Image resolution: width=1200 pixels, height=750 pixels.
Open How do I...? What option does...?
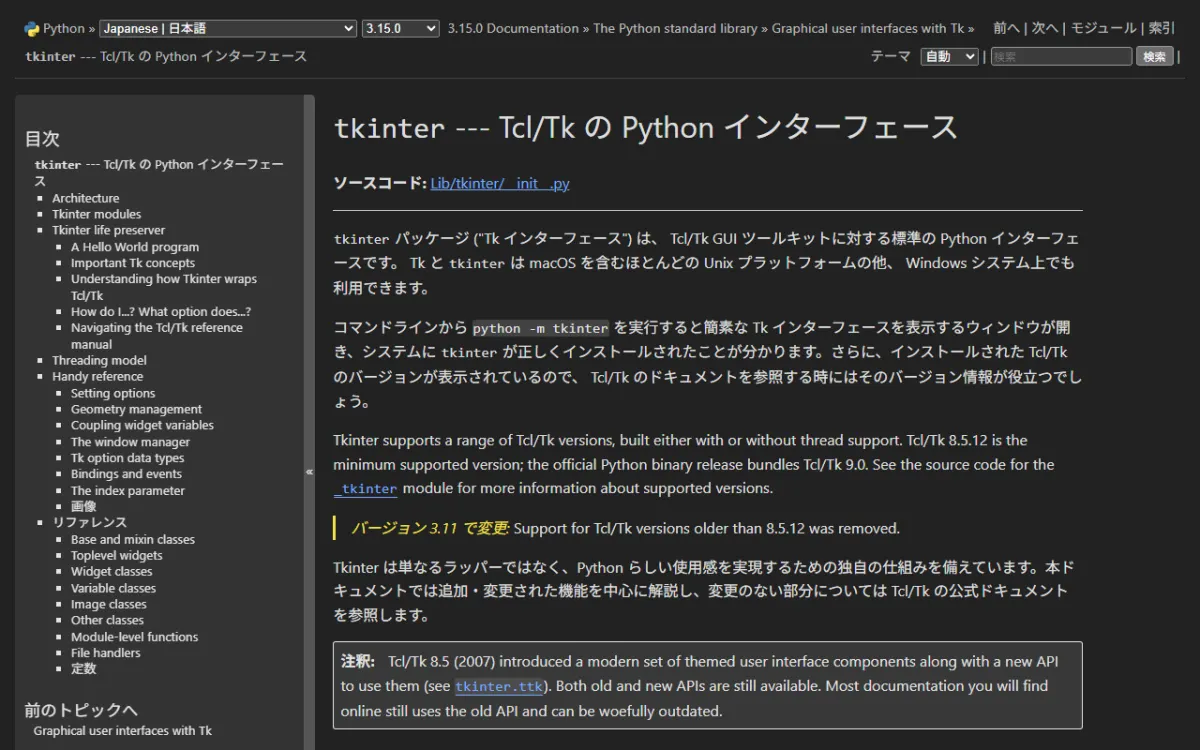tap(161, 311)
